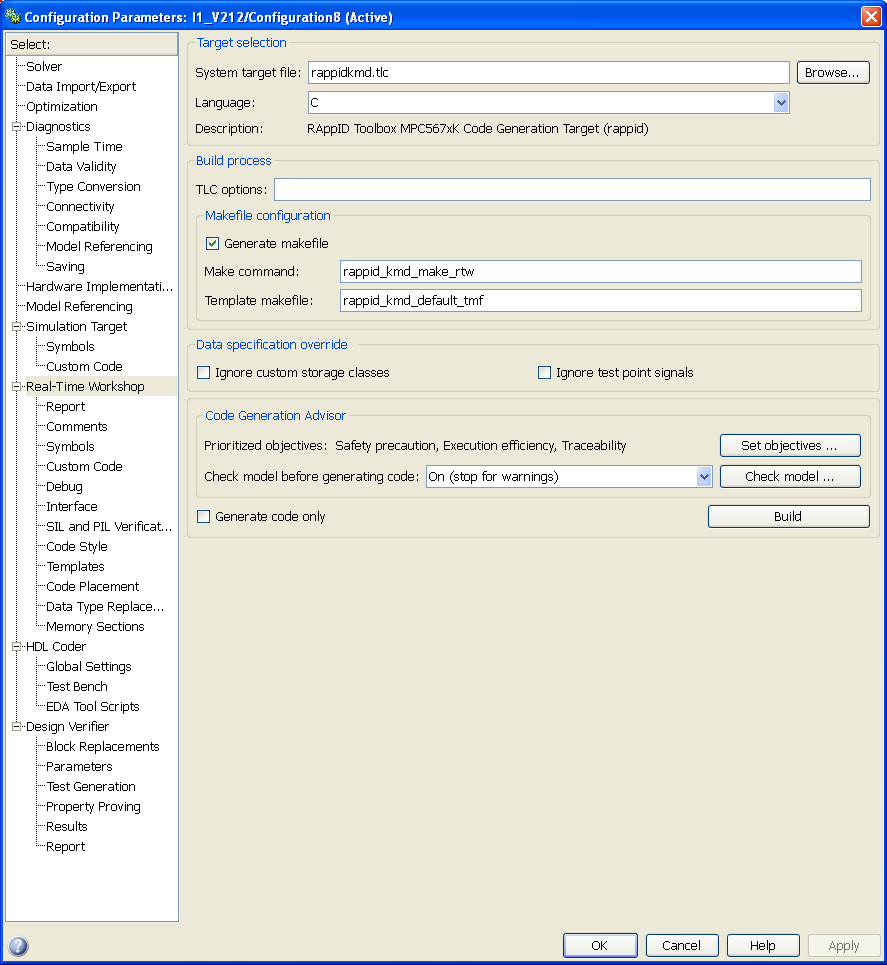Select Data Import/Export in the tree
The width and height of the screenshot is (887, 965).
coord(81,87)
